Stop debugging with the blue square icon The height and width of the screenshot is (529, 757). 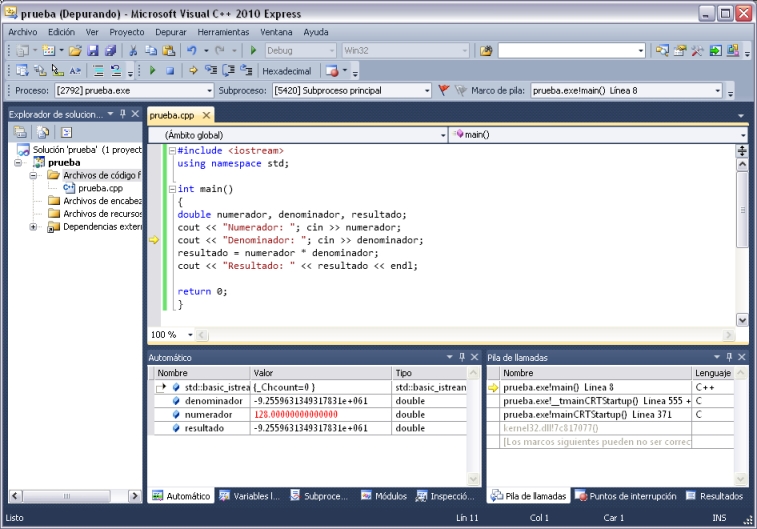coord(170,71)
